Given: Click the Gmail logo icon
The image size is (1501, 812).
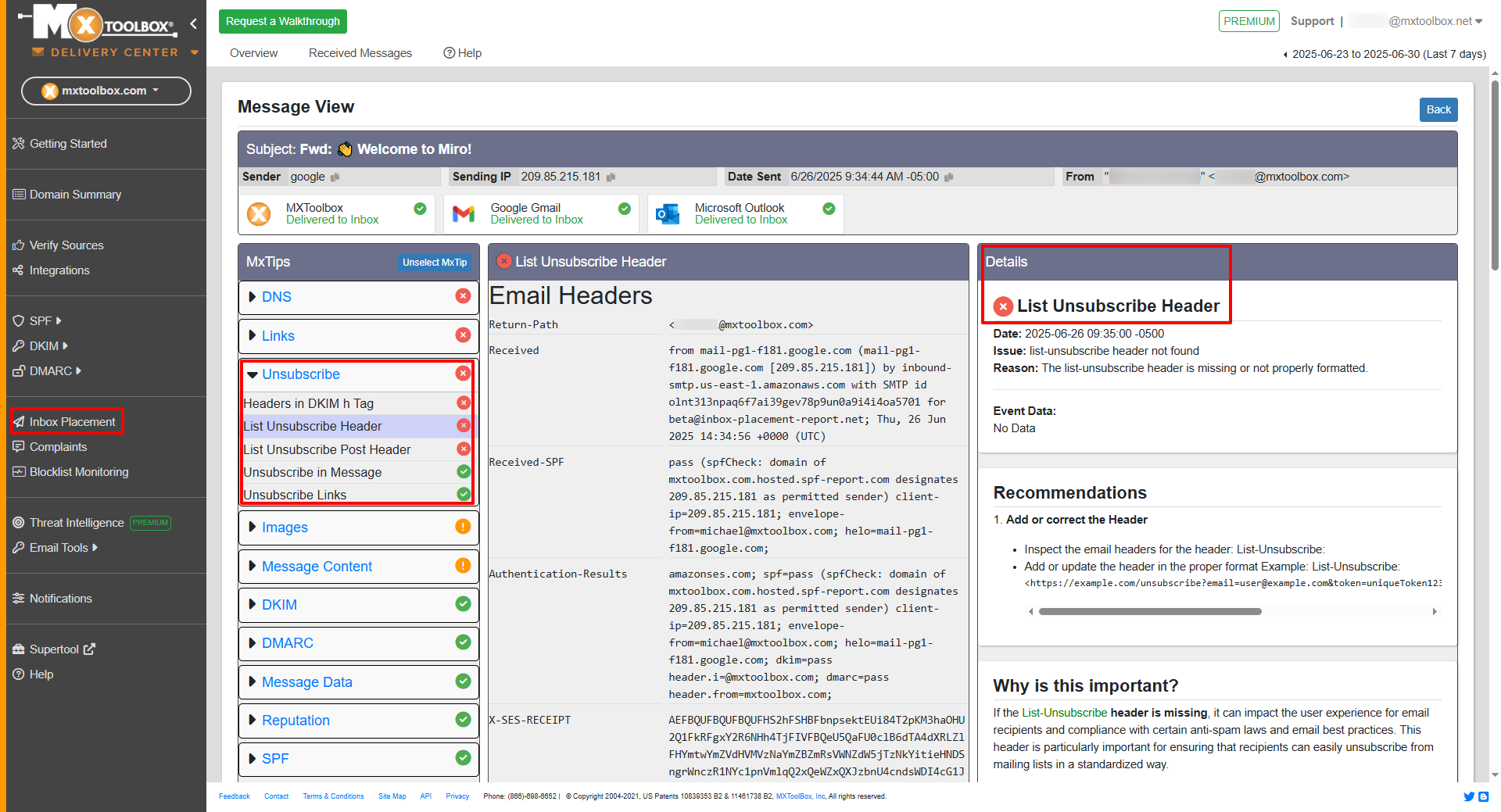Looking at the screenshot, I should point(464,213).
